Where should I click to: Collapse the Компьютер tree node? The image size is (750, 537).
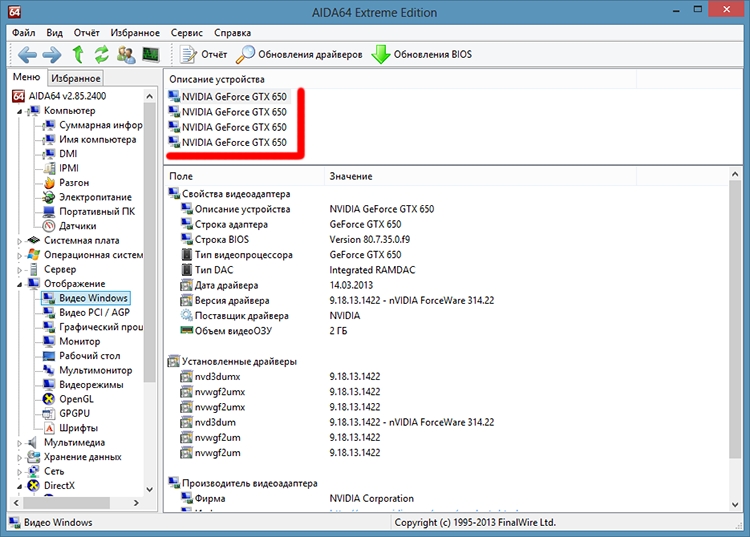pos(20,111)
